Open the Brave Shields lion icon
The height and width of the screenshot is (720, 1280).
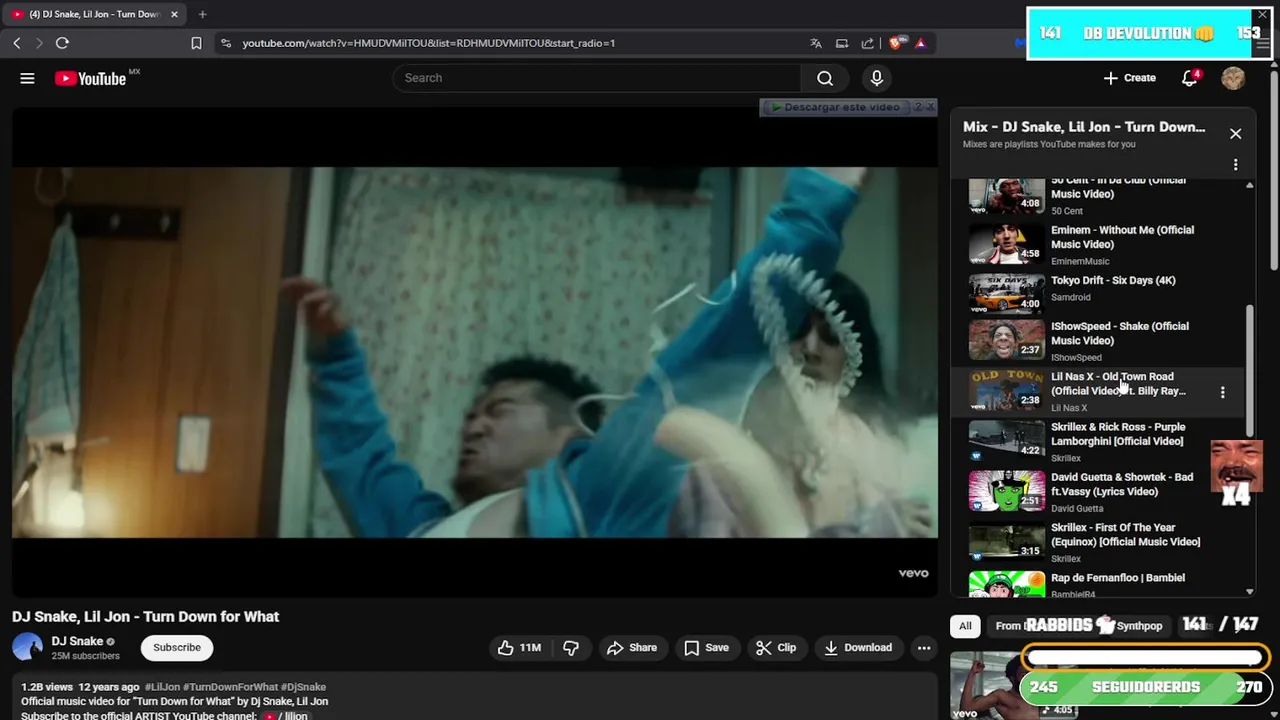(897, 43)
